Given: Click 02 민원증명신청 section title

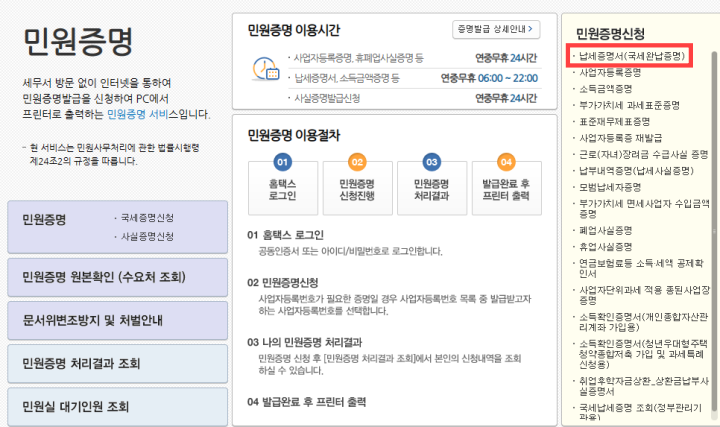Looking at the screenshot, I should (283, 282).
